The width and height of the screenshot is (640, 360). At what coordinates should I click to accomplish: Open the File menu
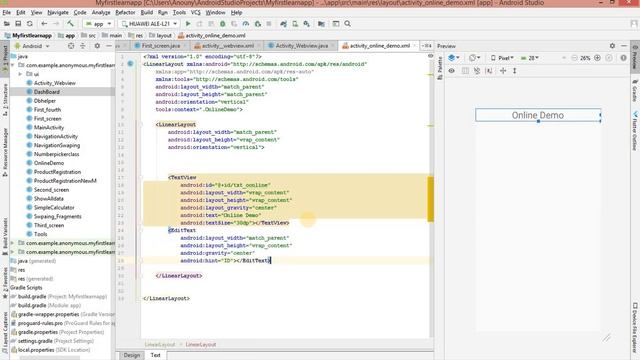(7, 13)
